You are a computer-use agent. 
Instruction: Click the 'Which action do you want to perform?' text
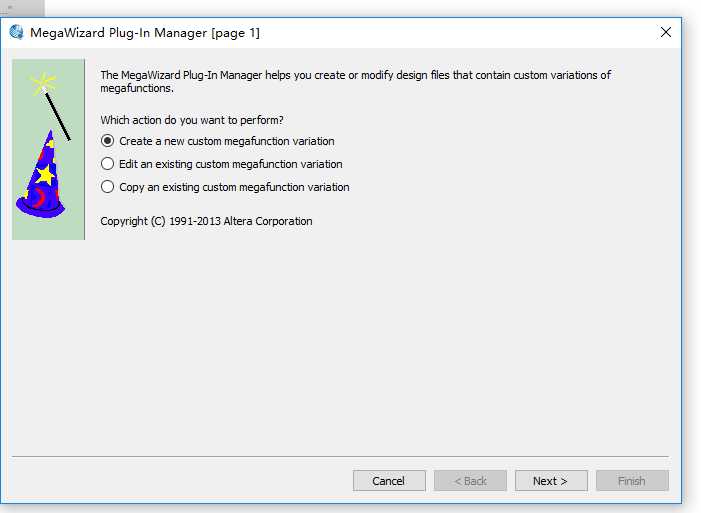pos(192,120)
